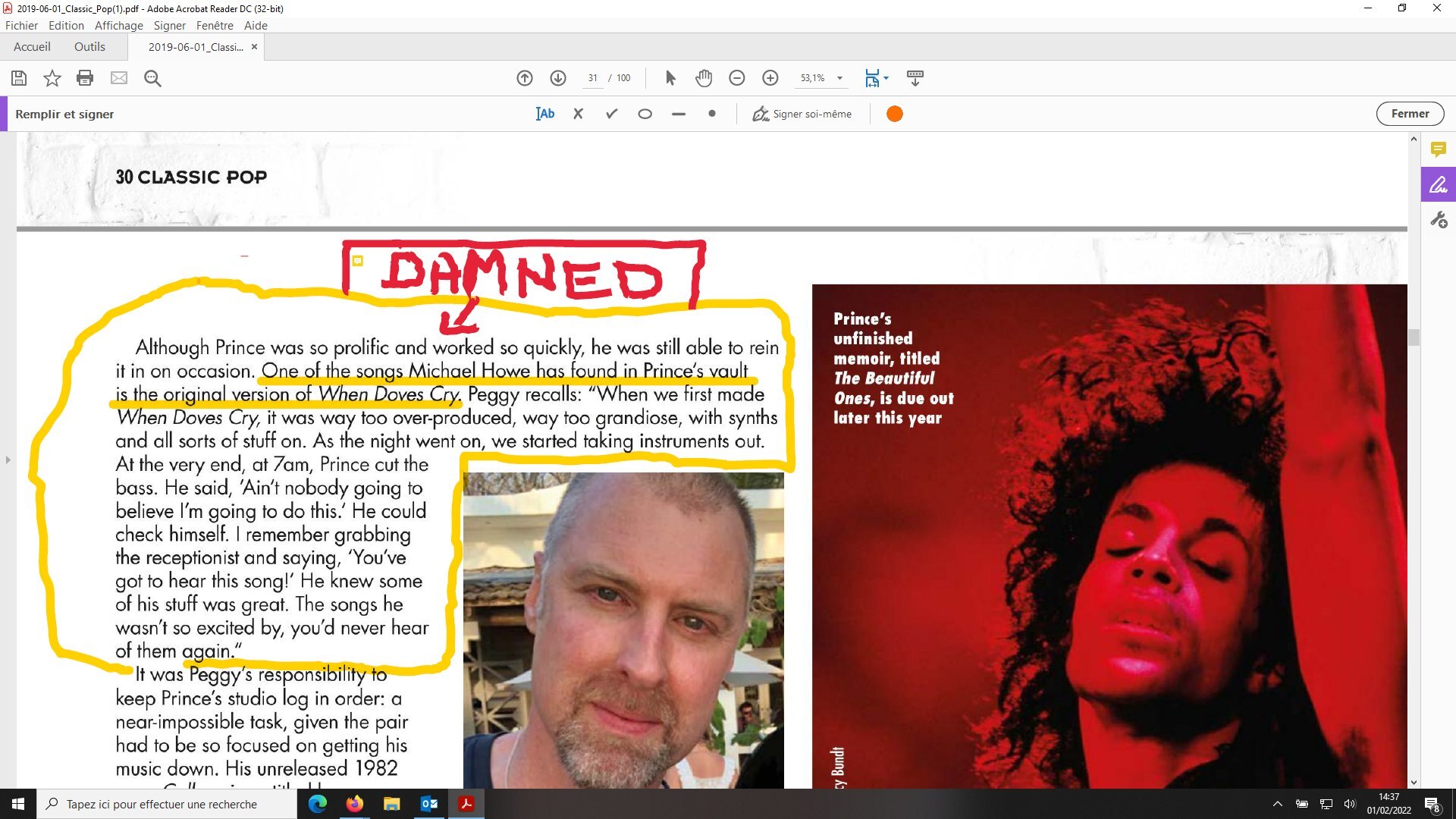
Task: Zoom out with minus icon
Action: click(737, 78)
